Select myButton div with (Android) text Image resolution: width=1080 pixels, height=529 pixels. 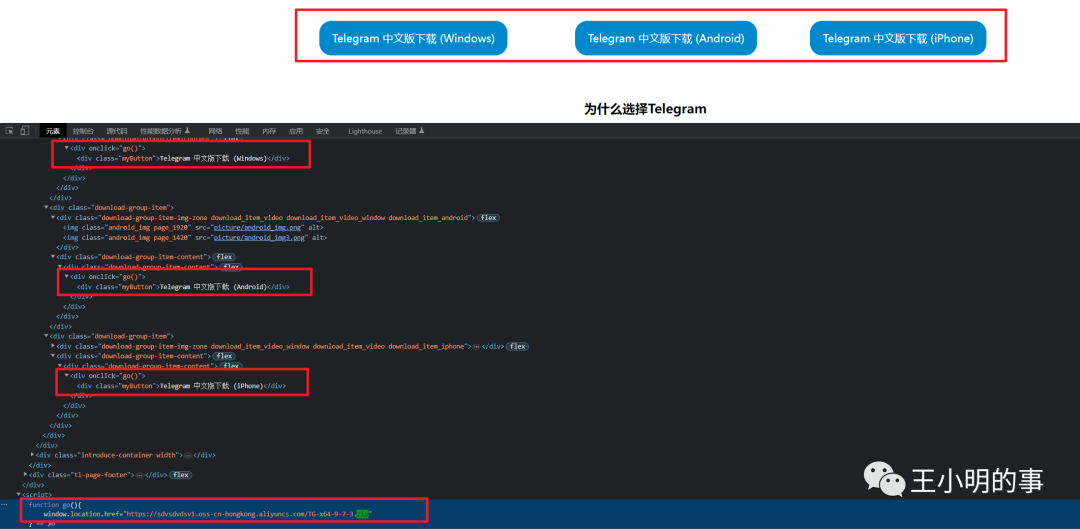[183, 287]
